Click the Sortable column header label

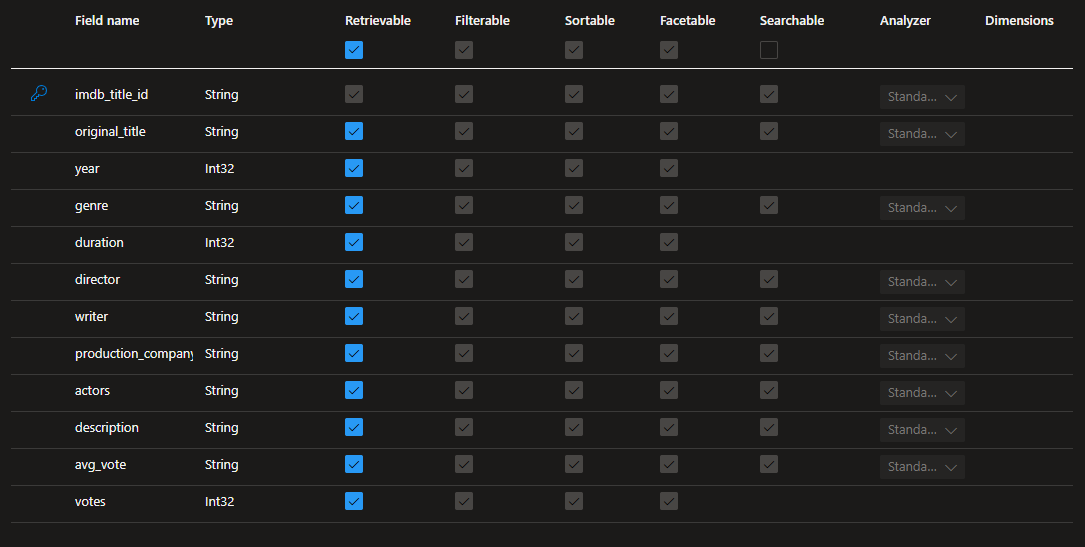[590, 21]
